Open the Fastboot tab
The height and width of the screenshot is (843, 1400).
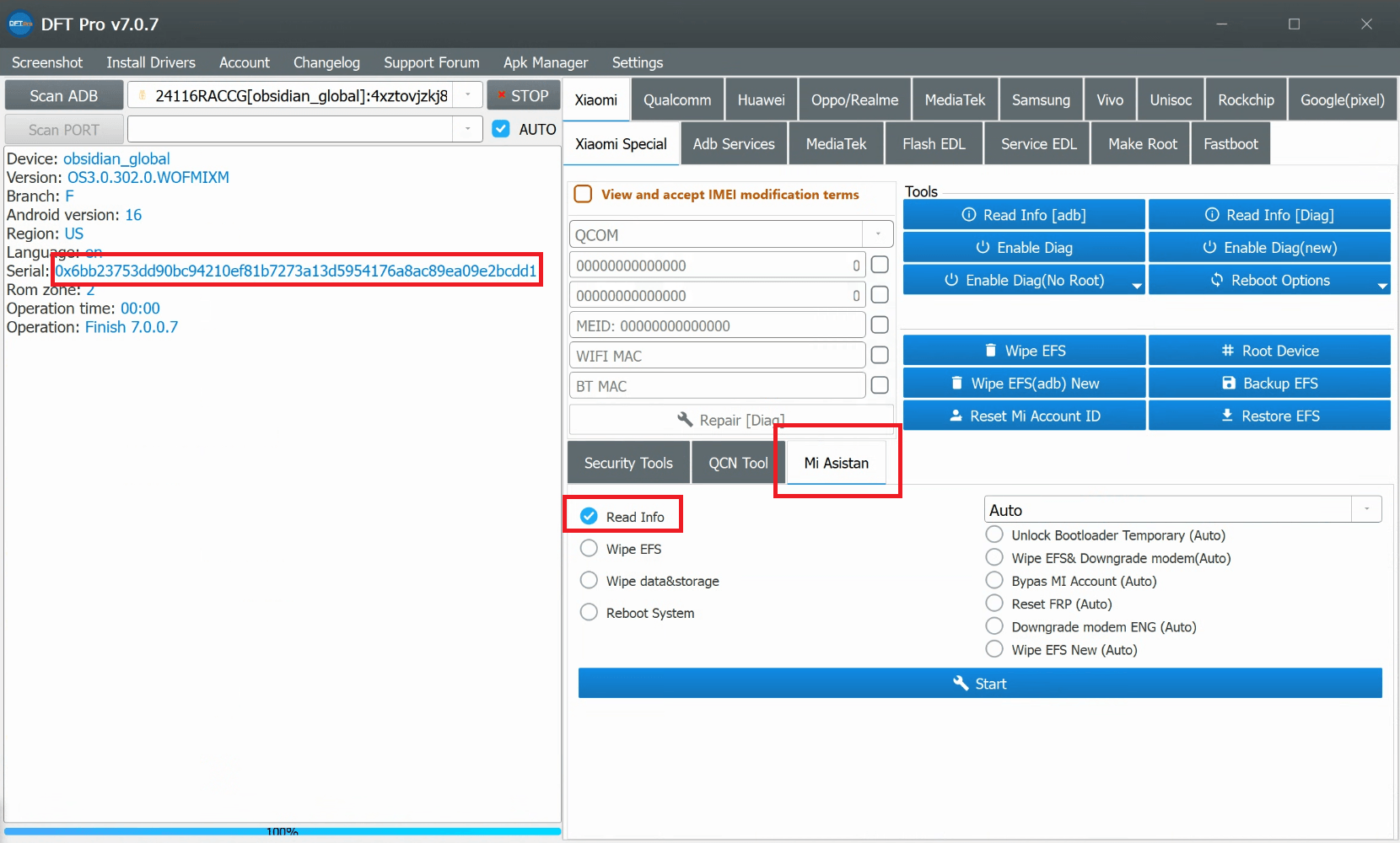click(x=1230, y=143)
